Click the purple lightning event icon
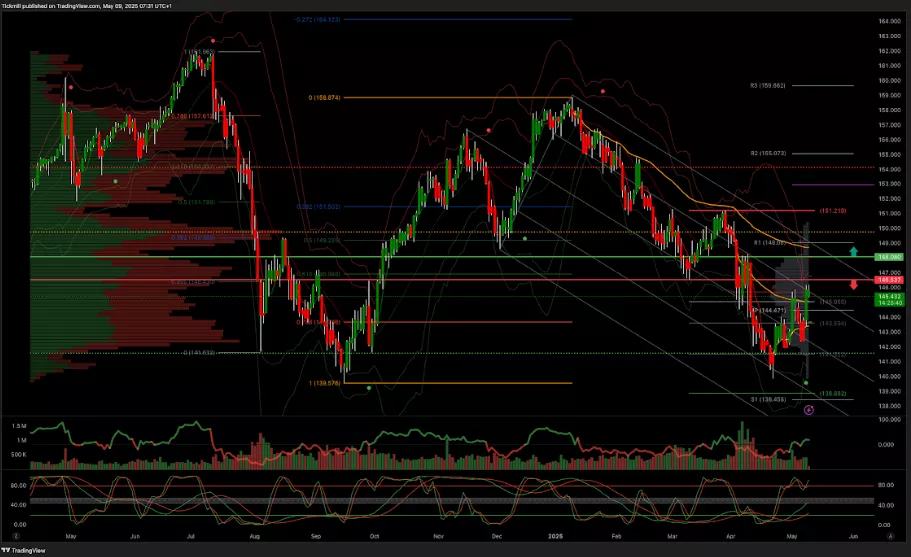This screenshot has height=557, width=911. coord(808,409)
